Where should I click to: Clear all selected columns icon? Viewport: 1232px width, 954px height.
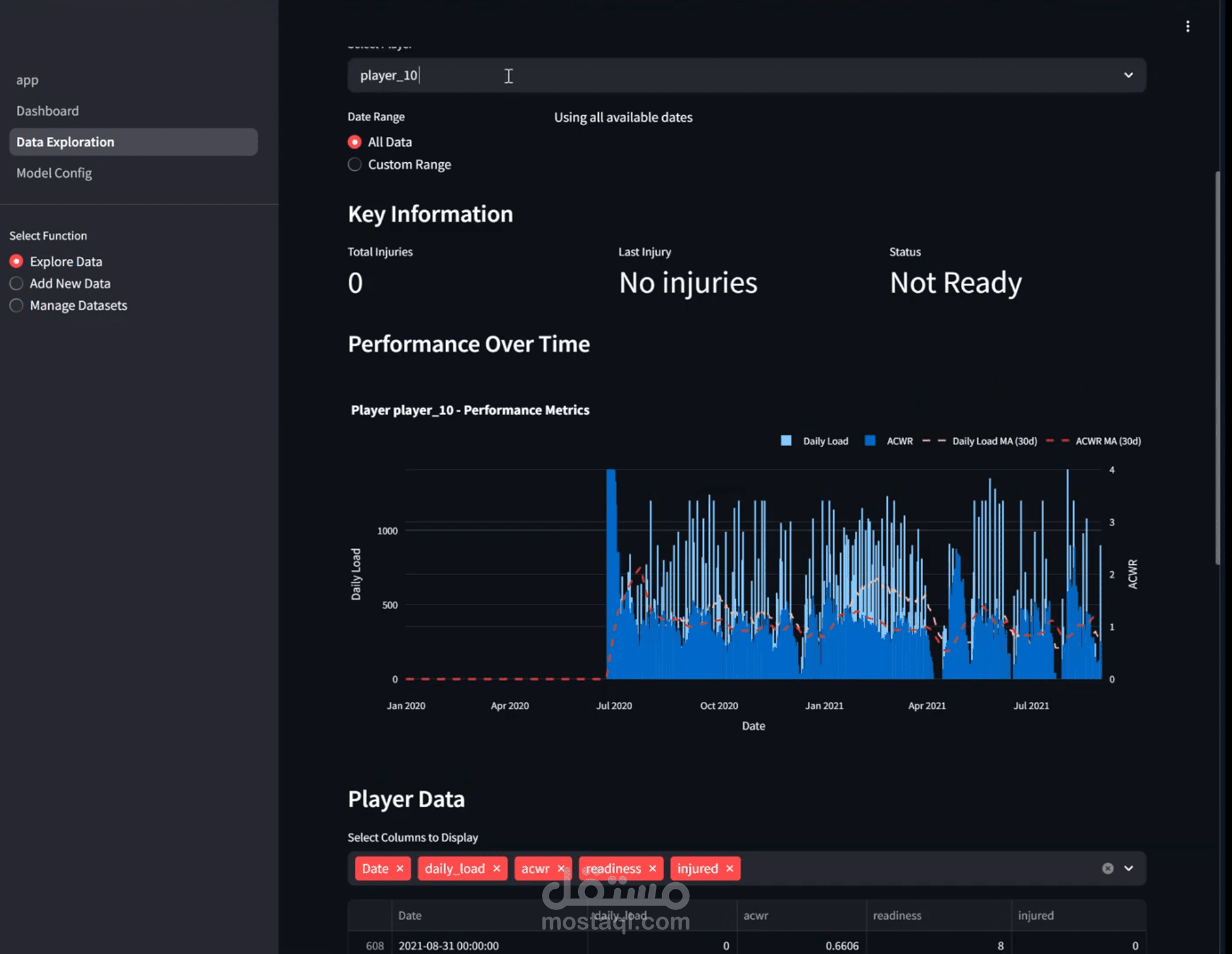pos(1108,868)
